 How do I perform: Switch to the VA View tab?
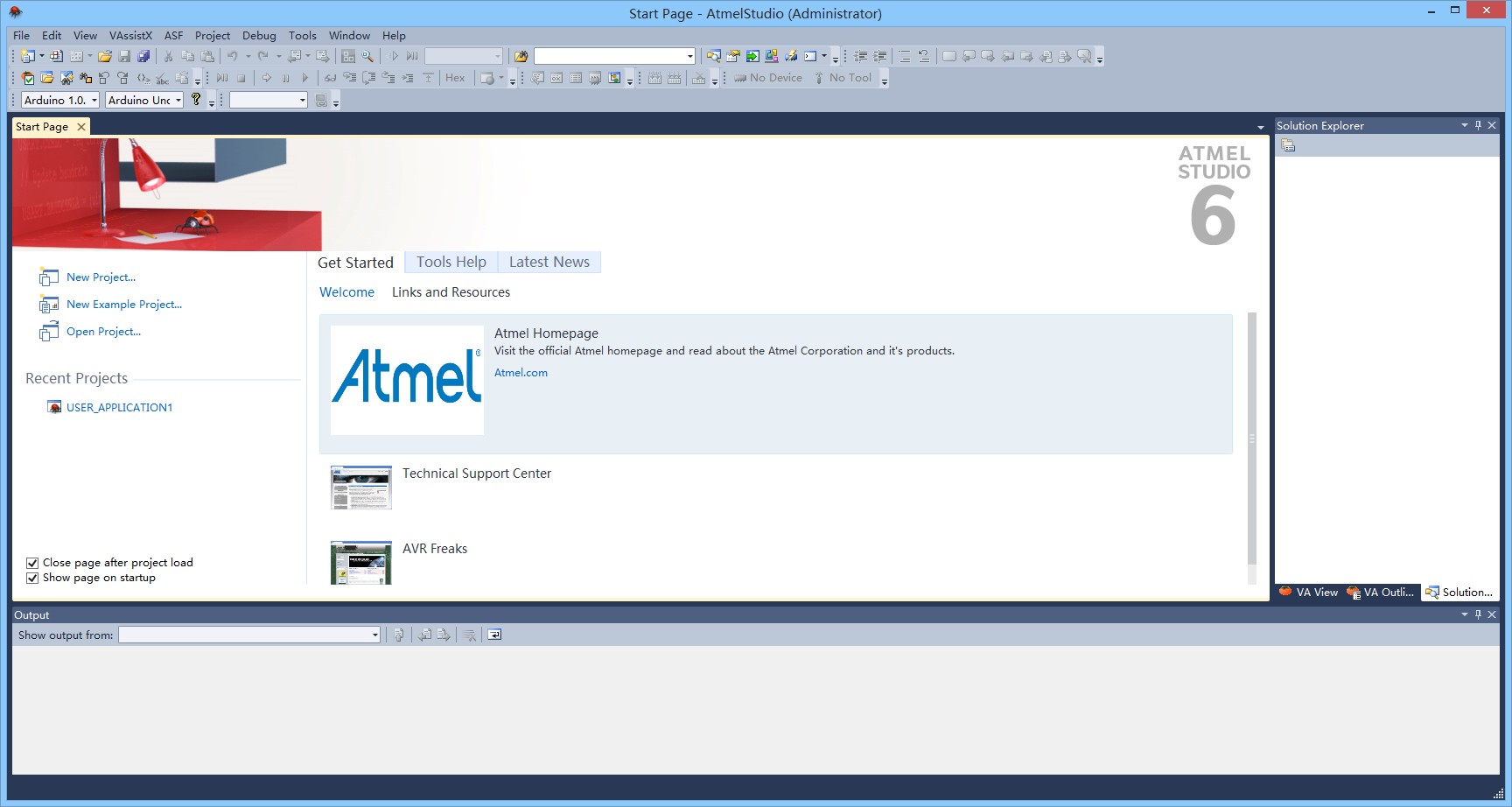(1309, 593)
